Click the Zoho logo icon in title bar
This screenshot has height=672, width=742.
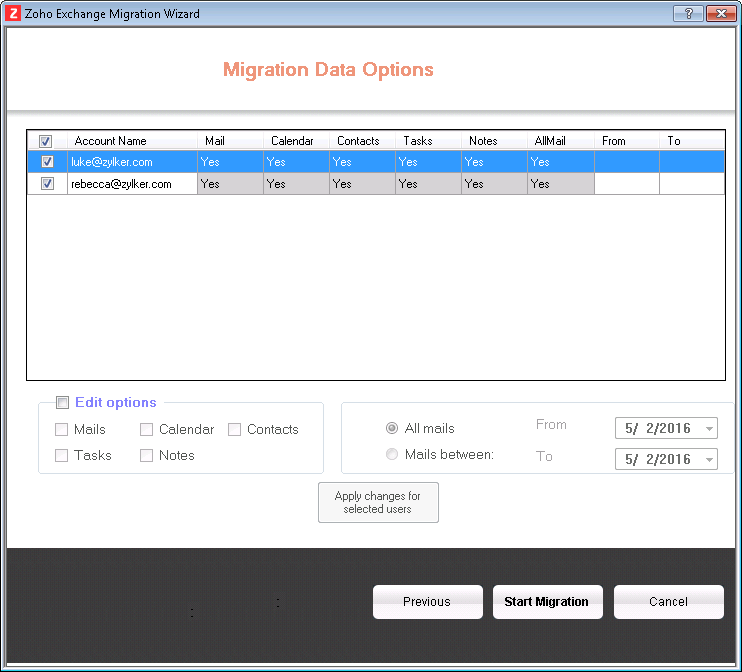click(13, 14)
